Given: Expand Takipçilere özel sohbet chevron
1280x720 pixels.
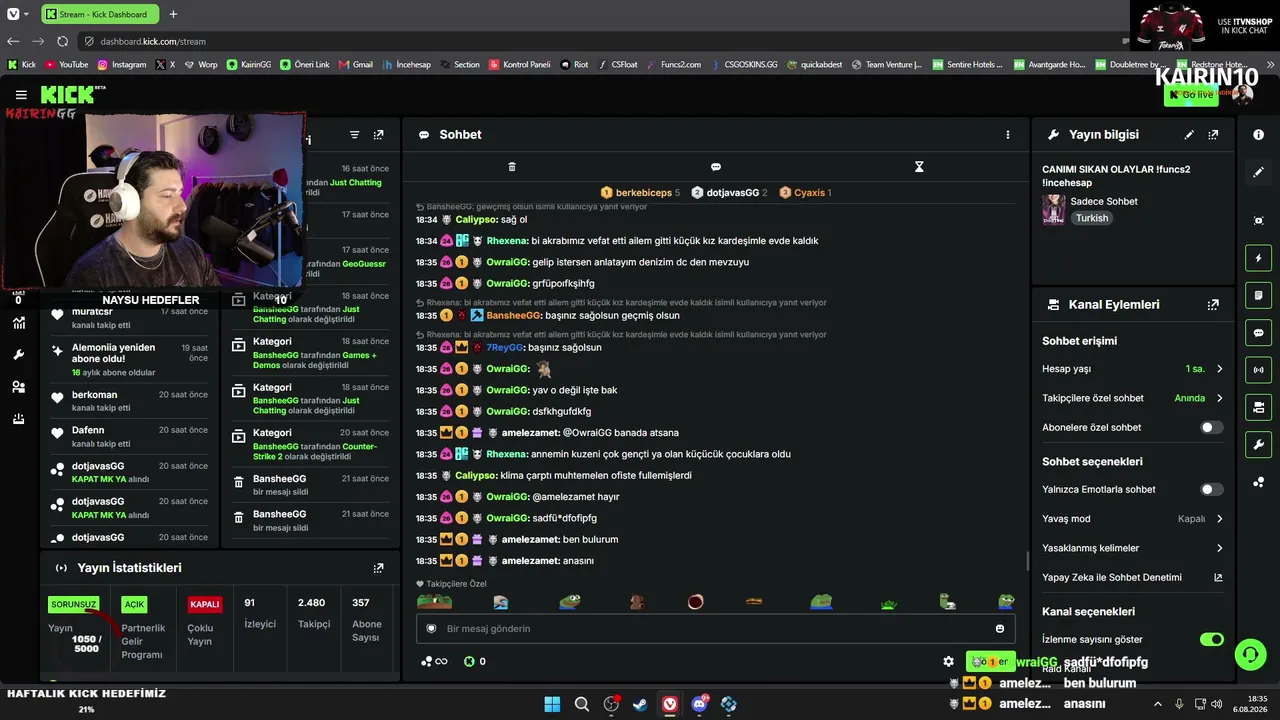Looking at the screenshot, I should pyautogui.click(x=1219, y=398).
